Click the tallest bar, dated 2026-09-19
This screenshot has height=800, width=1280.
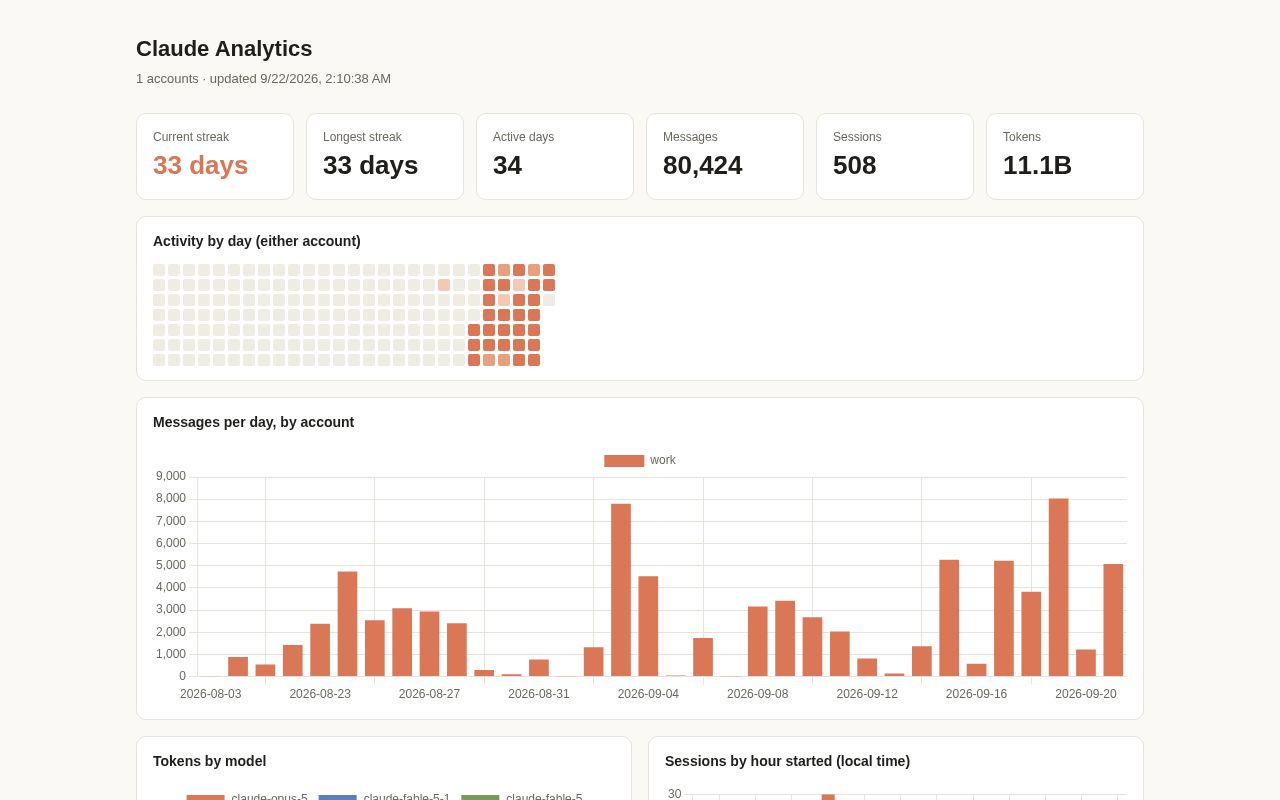[1058, 587]
